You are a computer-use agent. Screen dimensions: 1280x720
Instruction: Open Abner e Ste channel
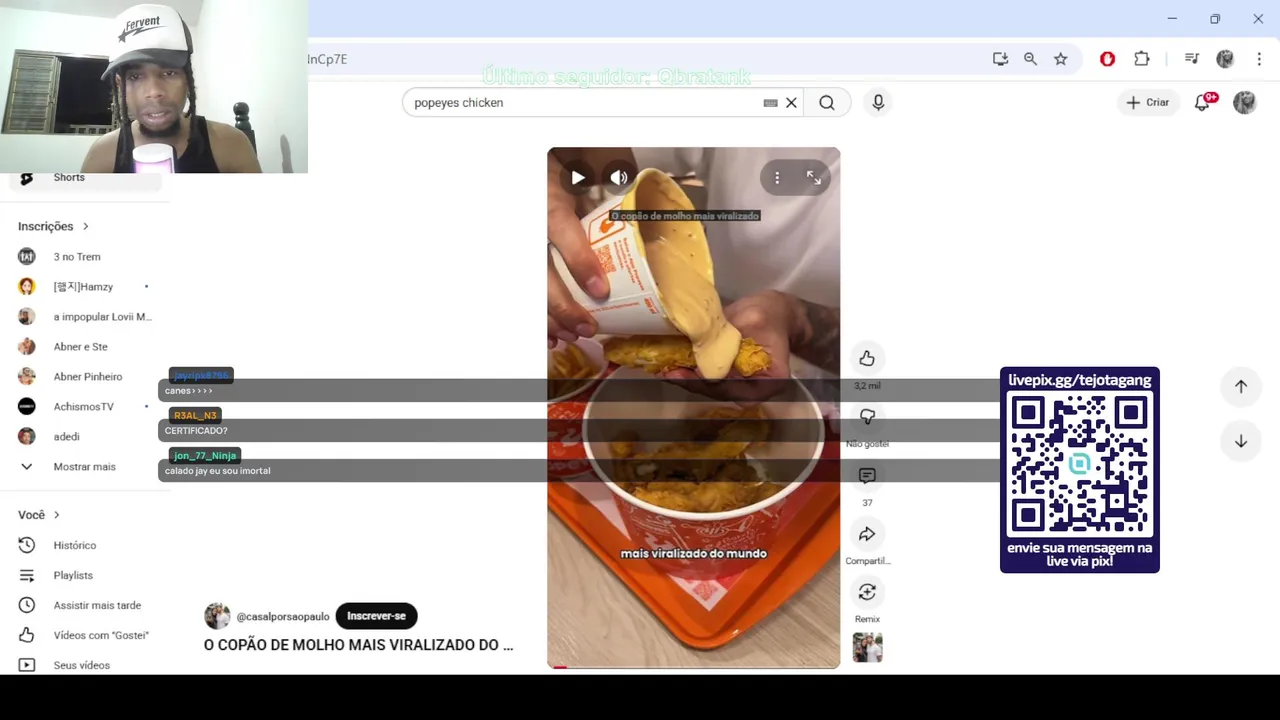(85, 347)
